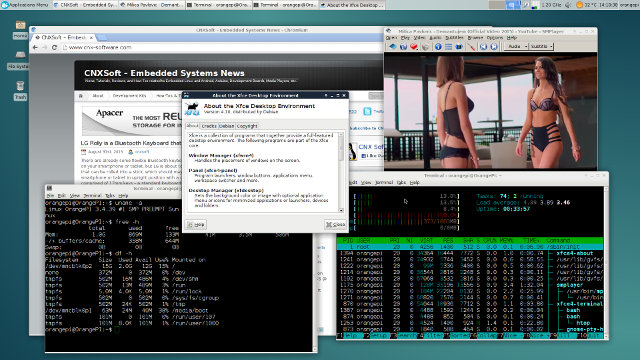640x360 pixels.
Task: Open the Subtitle dropdown in SMPlayer toolbar
Action: (x=541, y=47)
